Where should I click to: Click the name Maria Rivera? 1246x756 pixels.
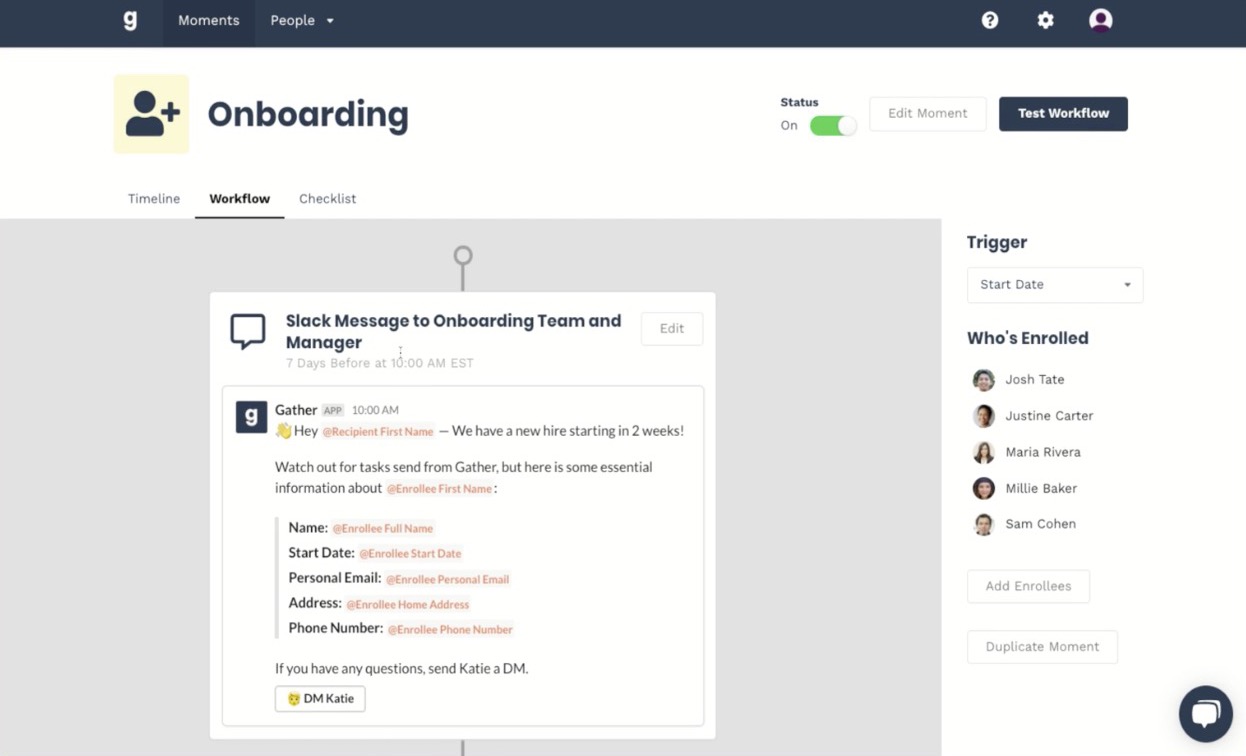pyautogui.click(x=1043, y=452)
